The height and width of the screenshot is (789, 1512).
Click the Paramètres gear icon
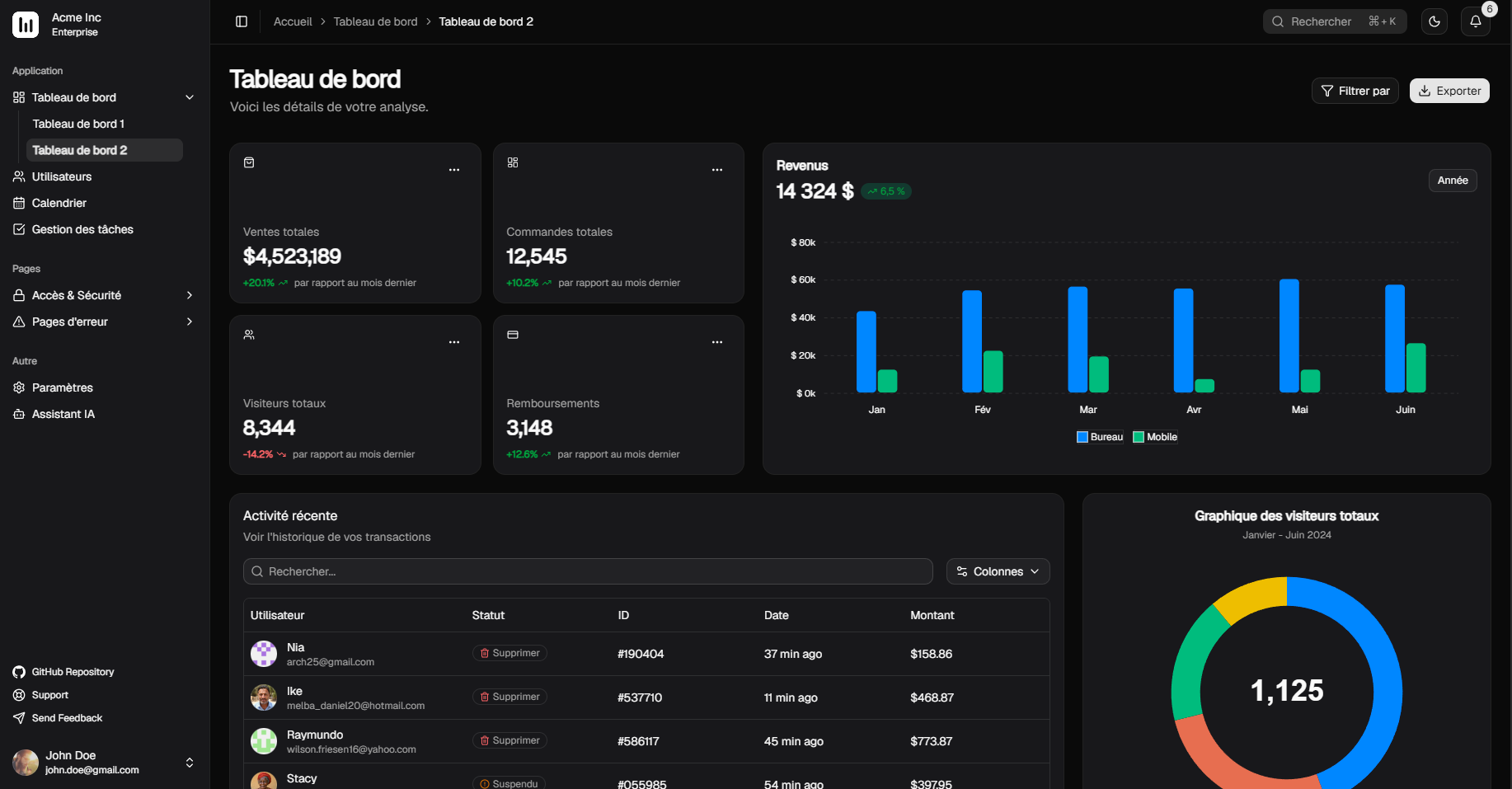coord(19,387)
